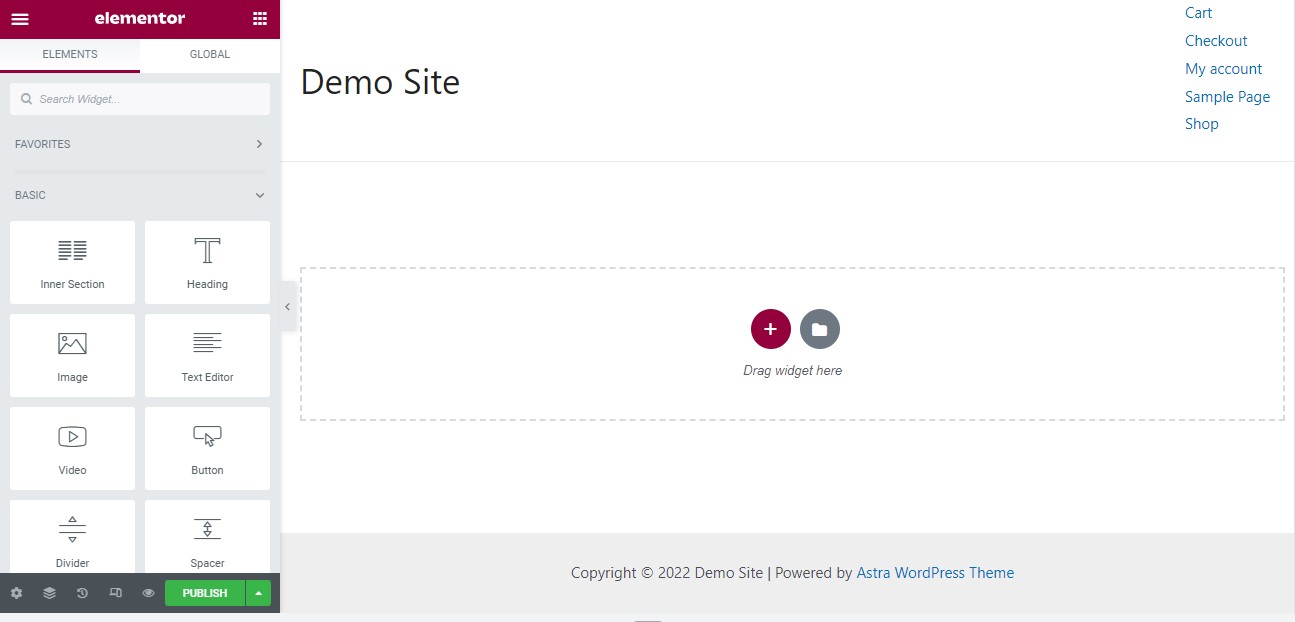Click the add new section plus button
1295x622 pixels.
770,329
